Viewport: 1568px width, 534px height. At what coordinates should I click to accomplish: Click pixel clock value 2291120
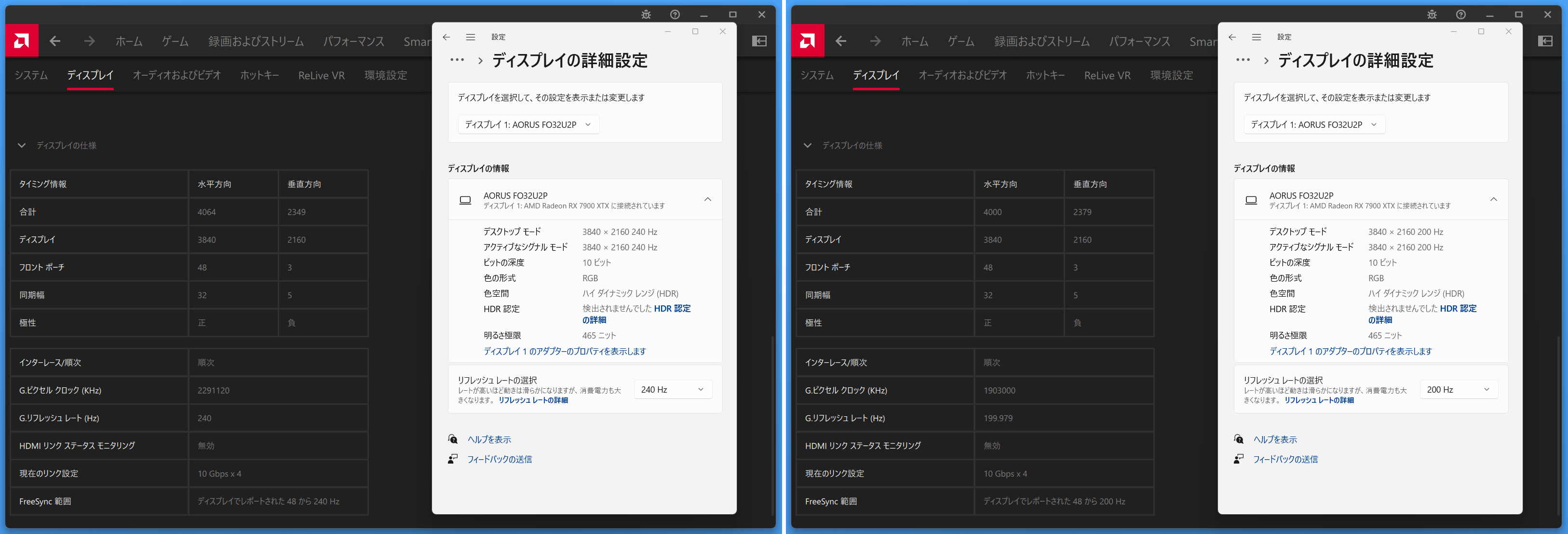click(213, 390)
